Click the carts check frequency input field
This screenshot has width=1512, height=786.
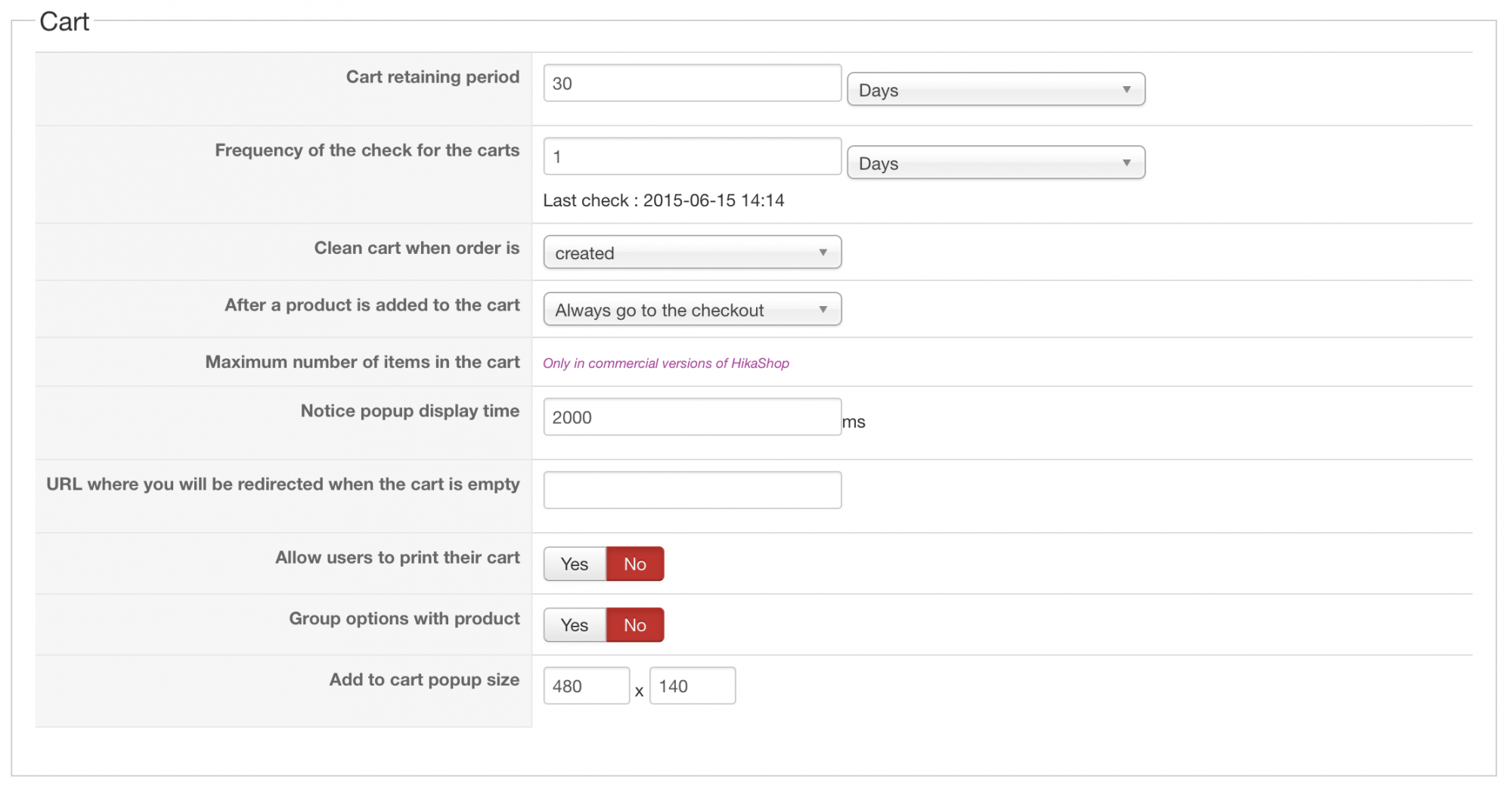tap(692, 156)
